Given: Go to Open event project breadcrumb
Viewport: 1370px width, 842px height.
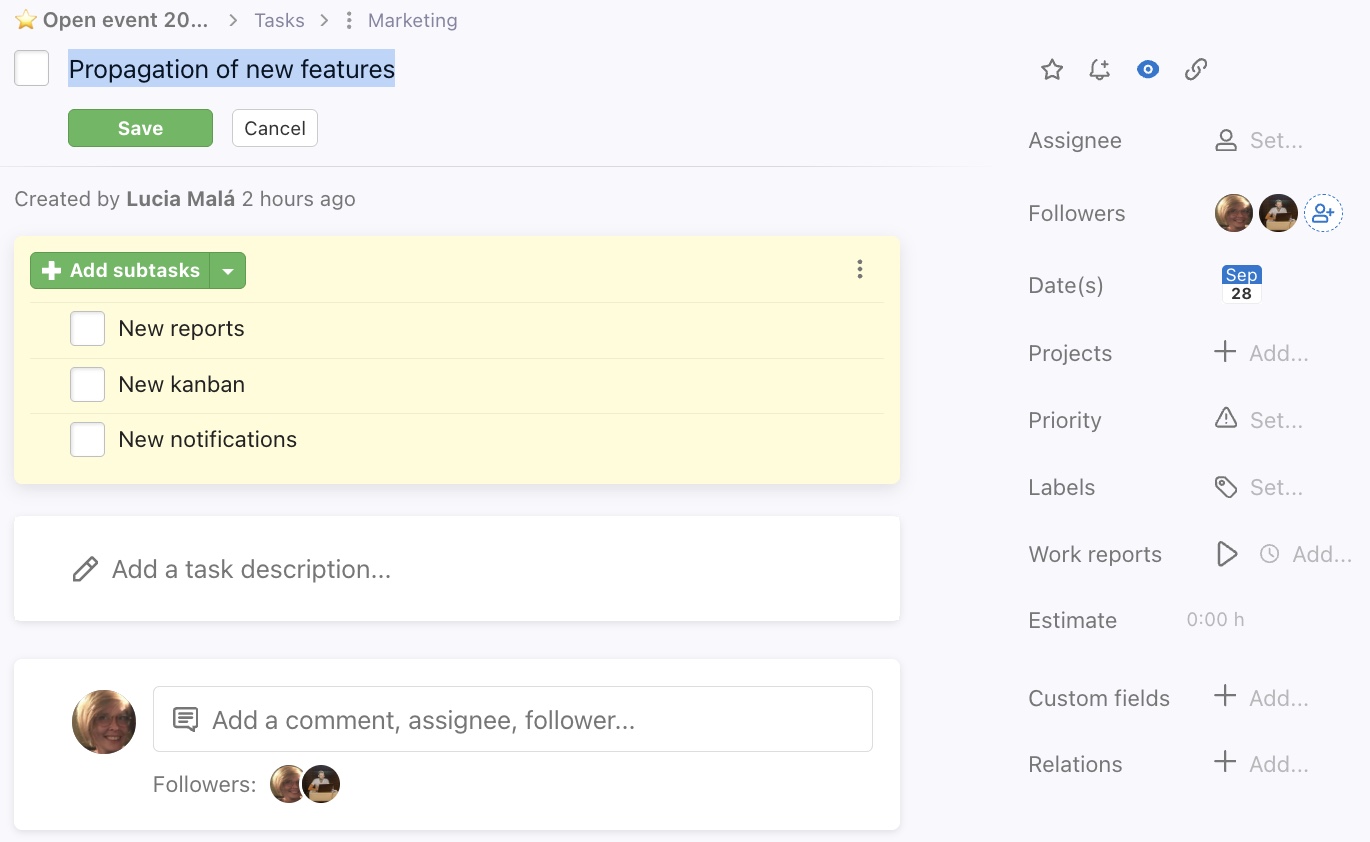Looking at the screenshot, I should (126, 20).
